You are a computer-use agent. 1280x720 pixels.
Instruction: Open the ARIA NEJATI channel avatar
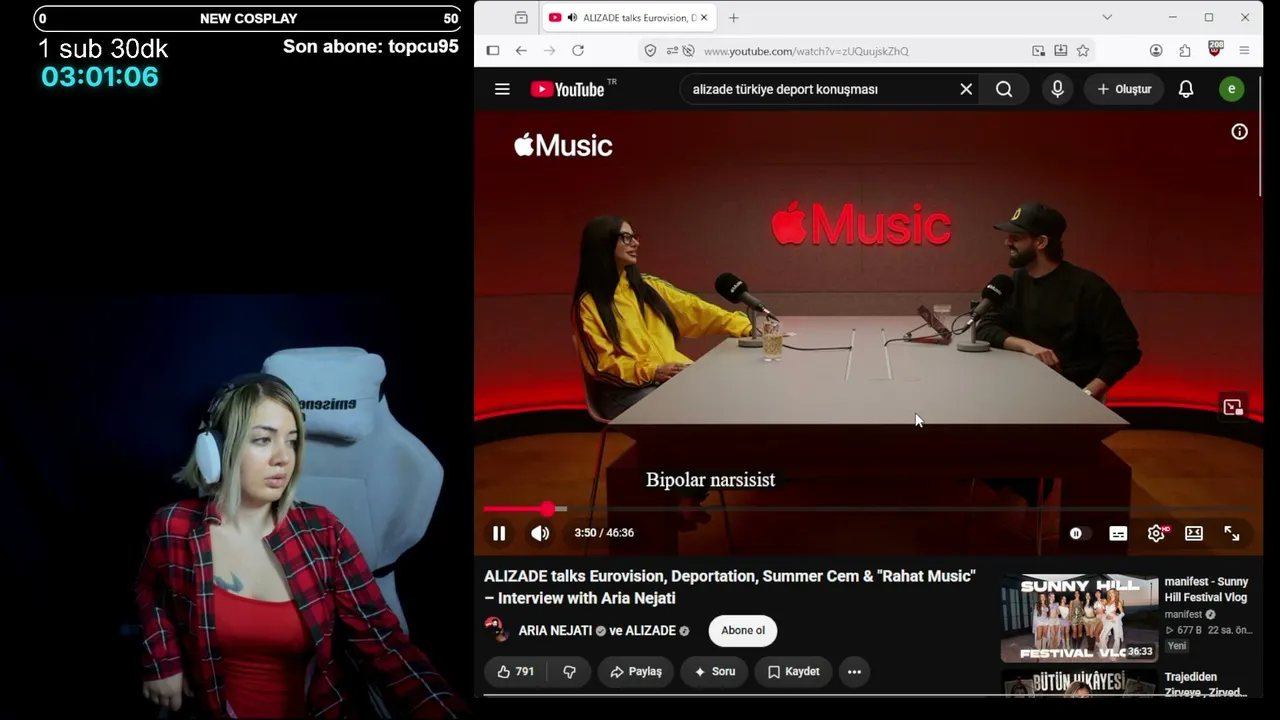496,630
